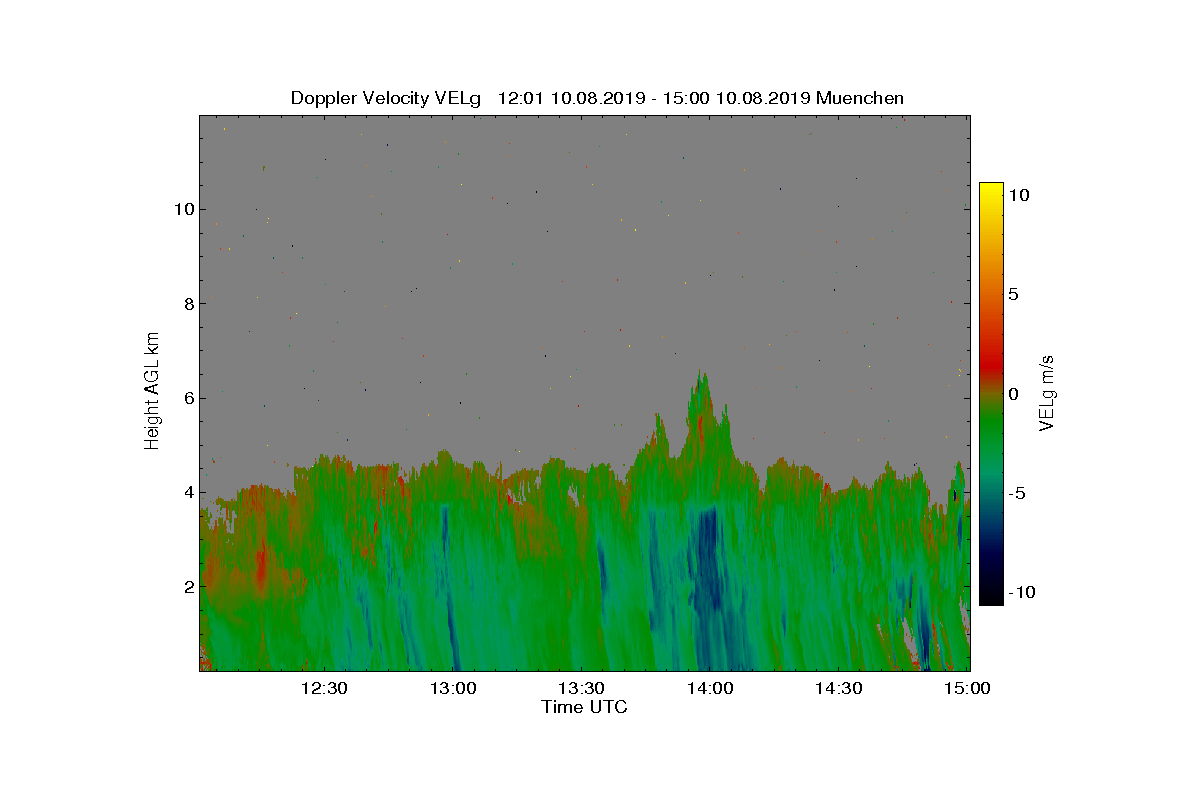The height and width of the screenshot is (800, 1200).
Task: Click the yellow top of the colorbar
Action: coord(991,190)
